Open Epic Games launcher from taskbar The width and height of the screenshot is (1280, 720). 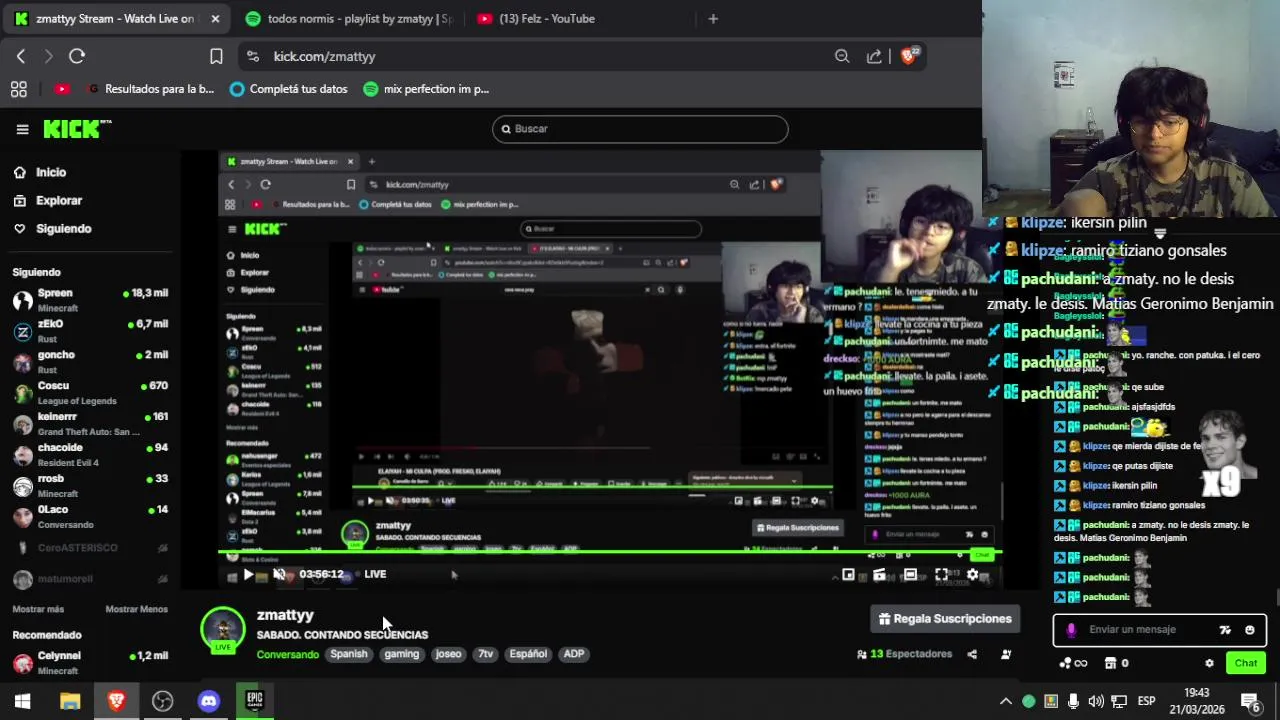(x=255, y=701)
